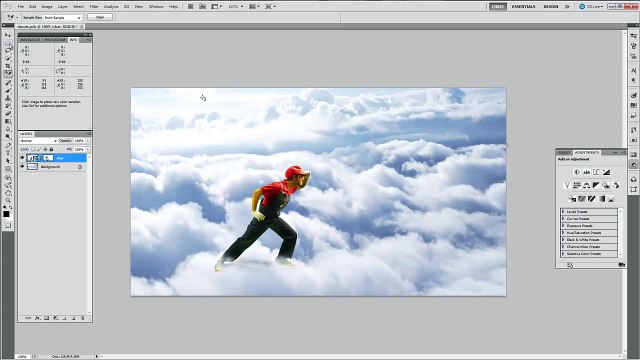Select the Hand tool

pyautogui.click(x=8, y=193)
